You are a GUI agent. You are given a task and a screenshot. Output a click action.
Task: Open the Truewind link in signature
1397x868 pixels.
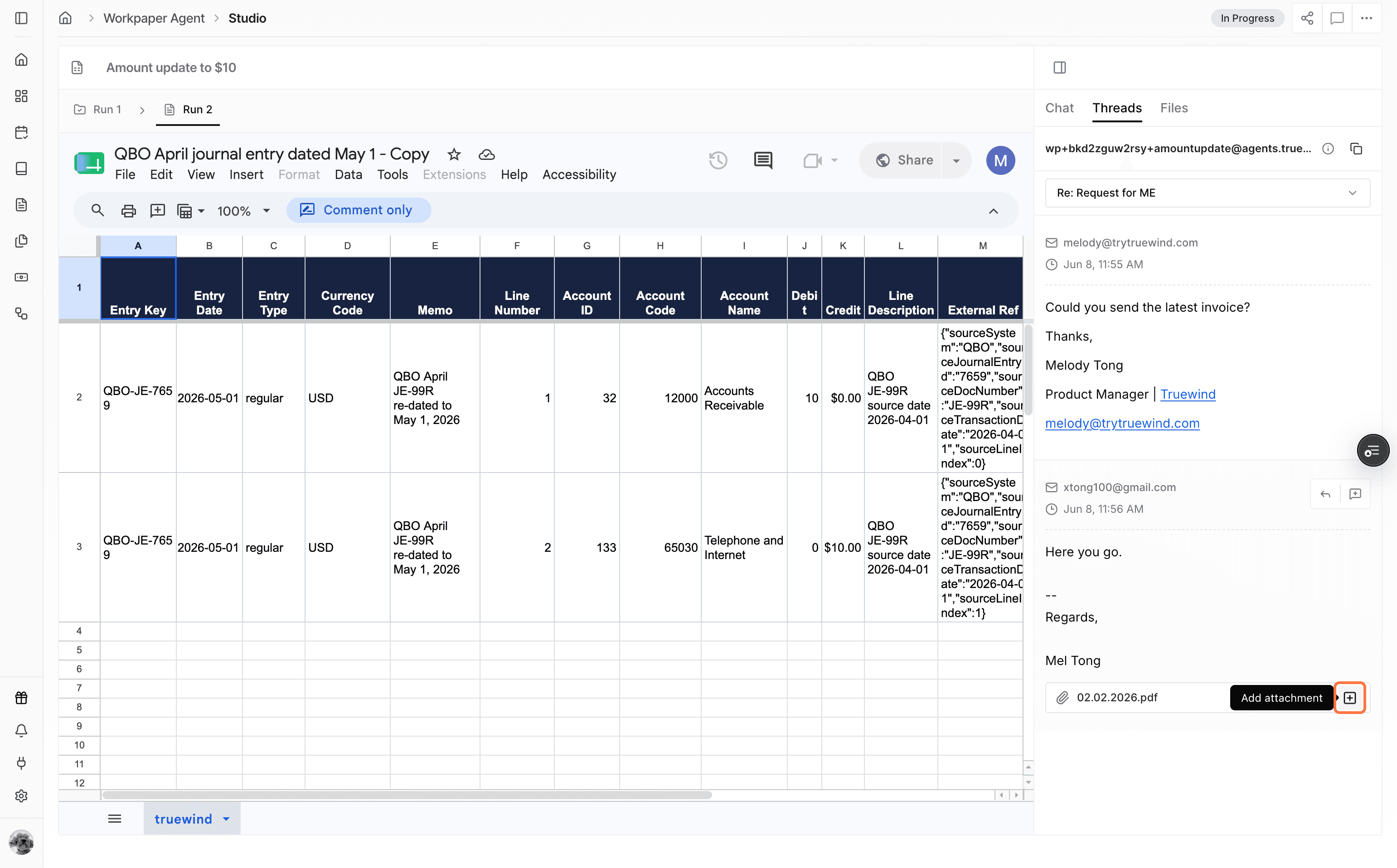click(x=1187, y=394)
